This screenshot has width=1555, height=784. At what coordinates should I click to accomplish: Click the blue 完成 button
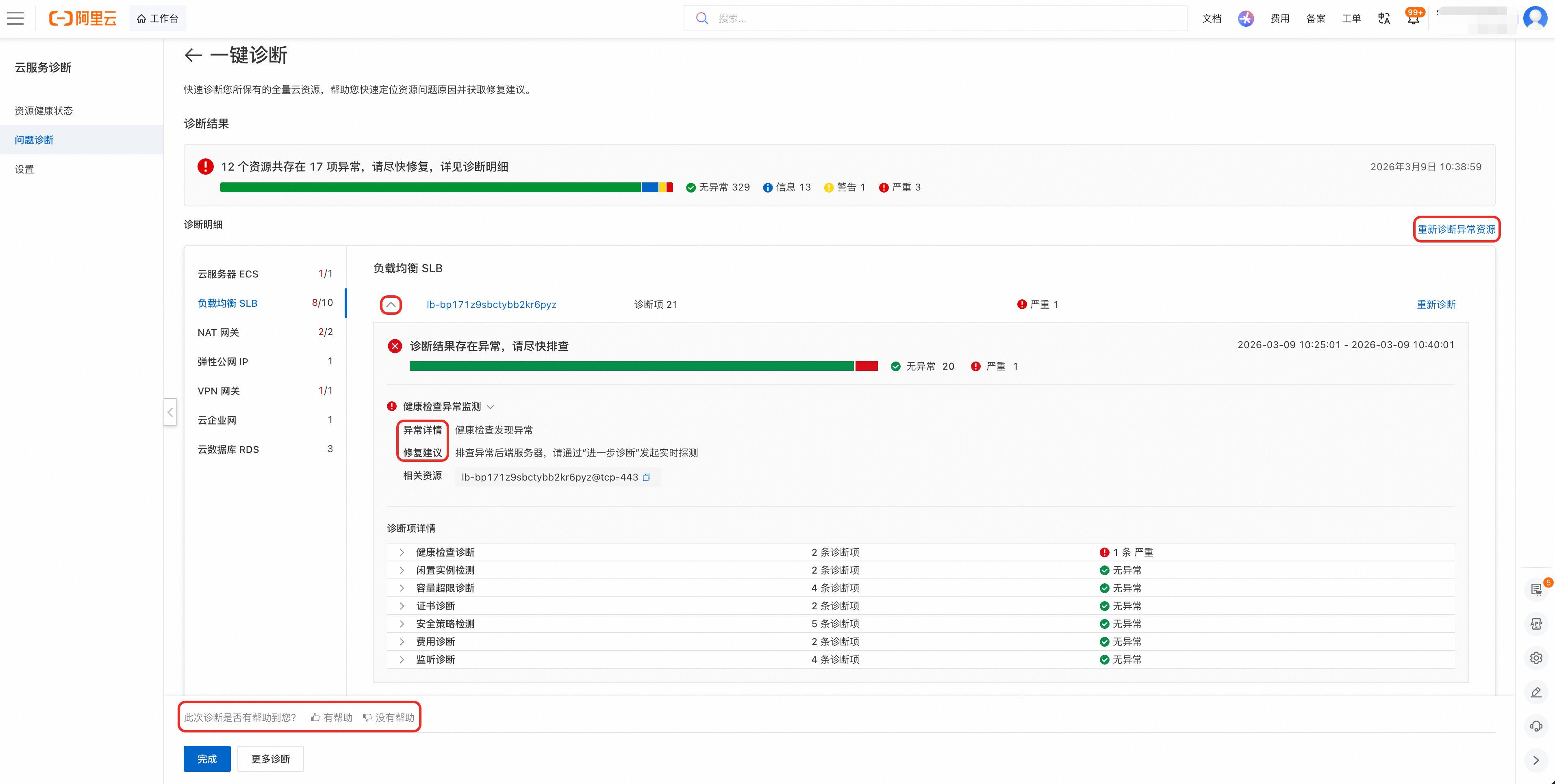207,759
